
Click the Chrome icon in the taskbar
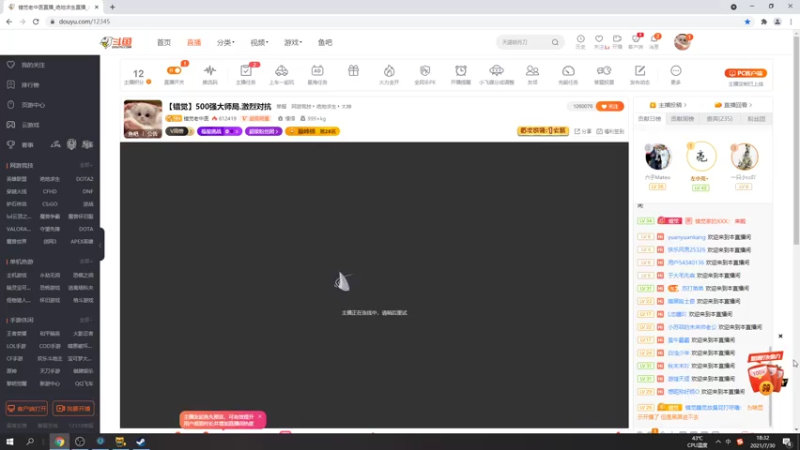click(x=60, y=441)
